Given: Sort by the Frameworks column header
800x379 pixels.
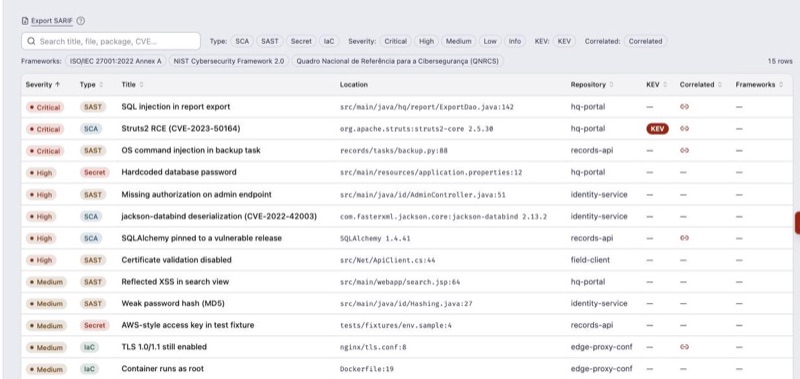Looking at the screenshot, I should pyautogui.click(x=759, y=85).
